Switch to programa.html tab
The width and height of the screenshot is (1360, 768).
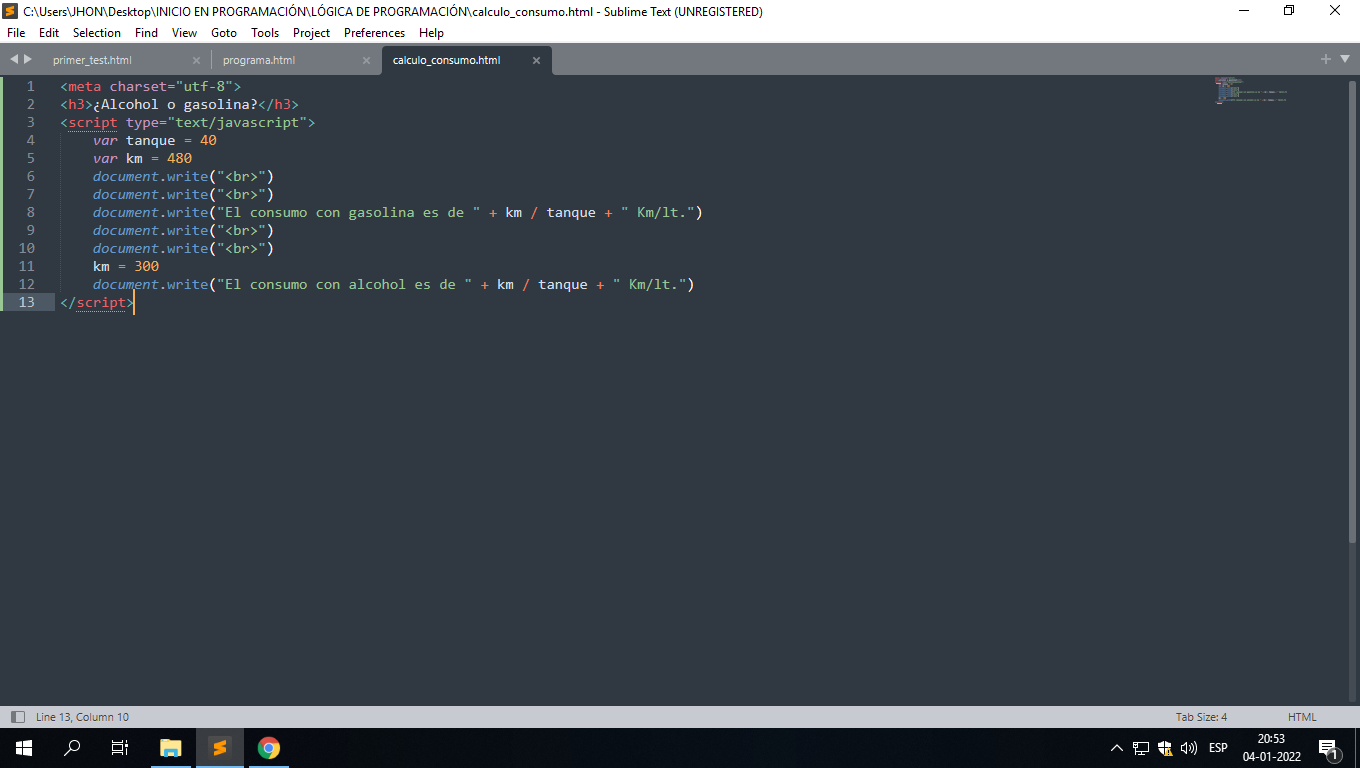[x=259, y=60]
